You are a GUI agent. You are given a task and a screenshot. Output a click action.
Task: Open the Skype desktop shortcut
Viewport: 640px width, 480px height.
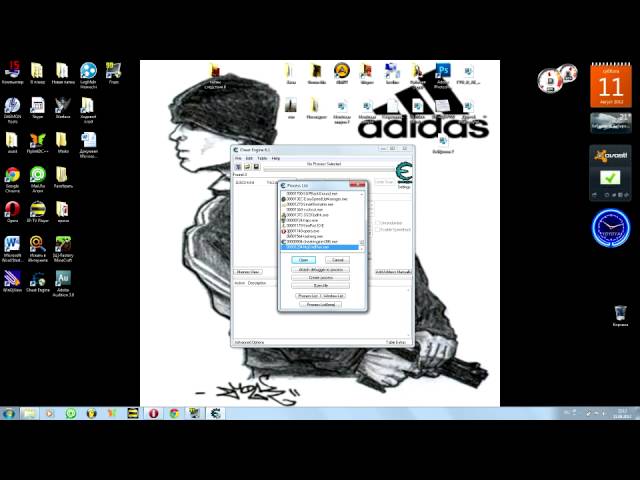tap(38, 108)
